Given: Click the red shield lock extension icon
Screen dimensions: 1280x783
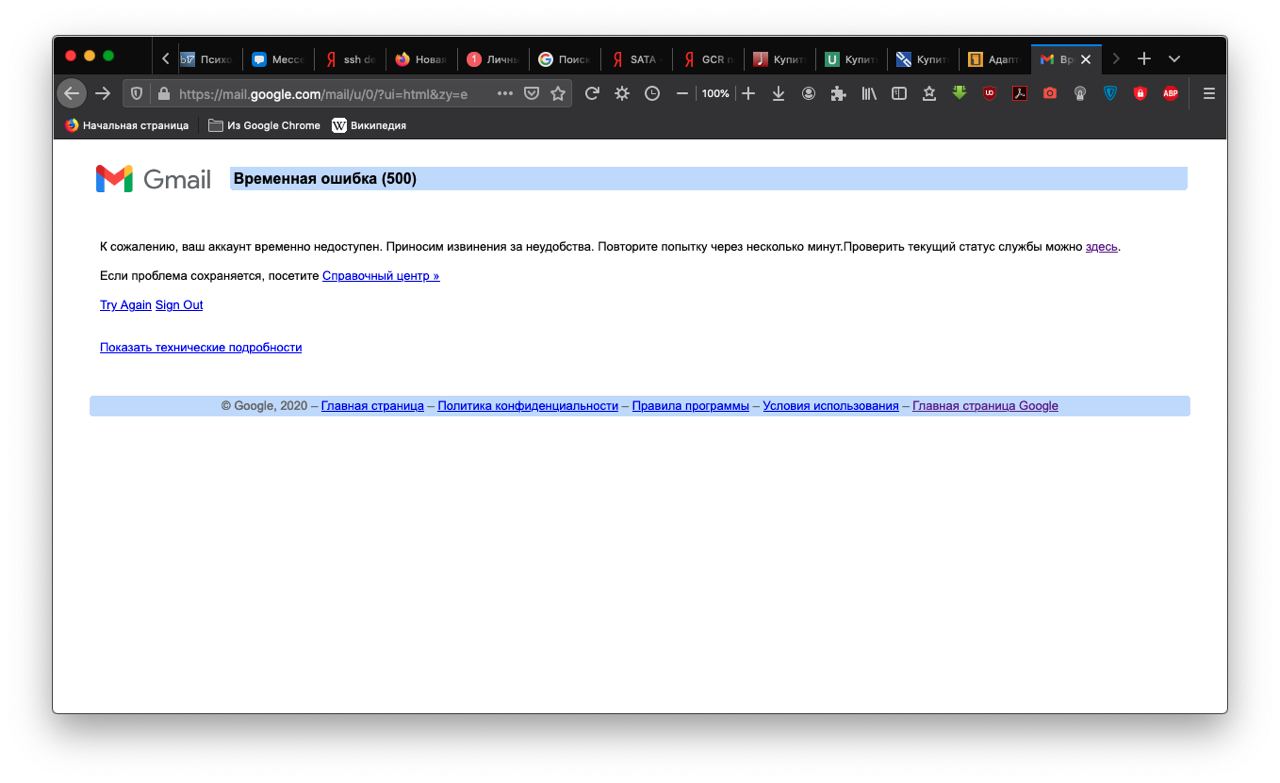Looking at the screenshot, I should pyautogui.click(x=1140, y=93).
